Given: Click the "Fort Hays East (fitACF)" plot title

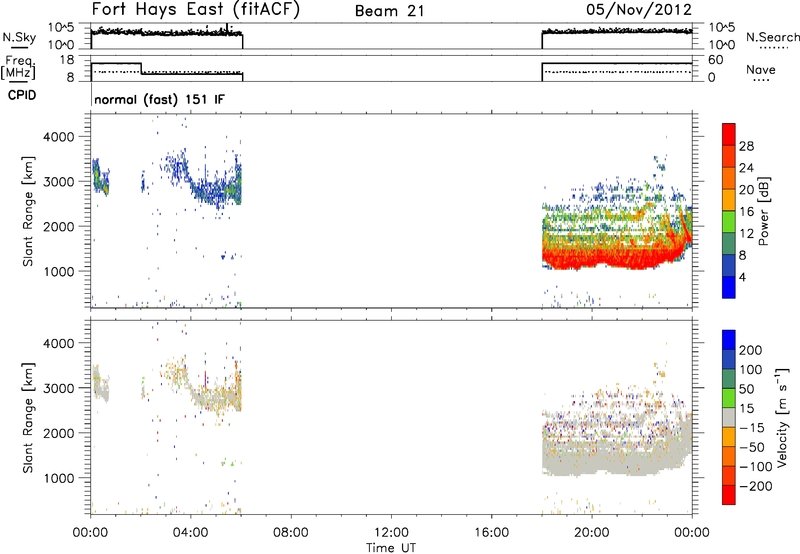Looking at the screenshot, I should click(195, 10).
